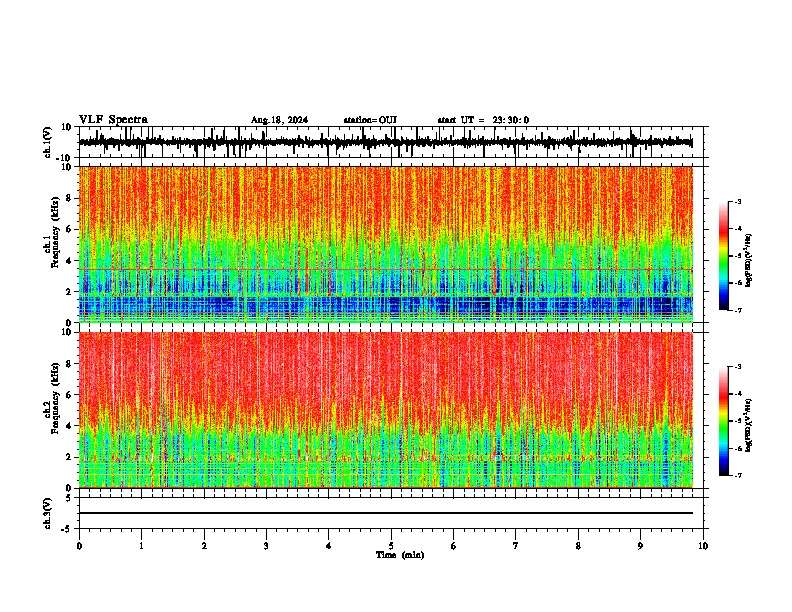Click the ch.2 spectrogram color scale bar

[x=724, y=421]
